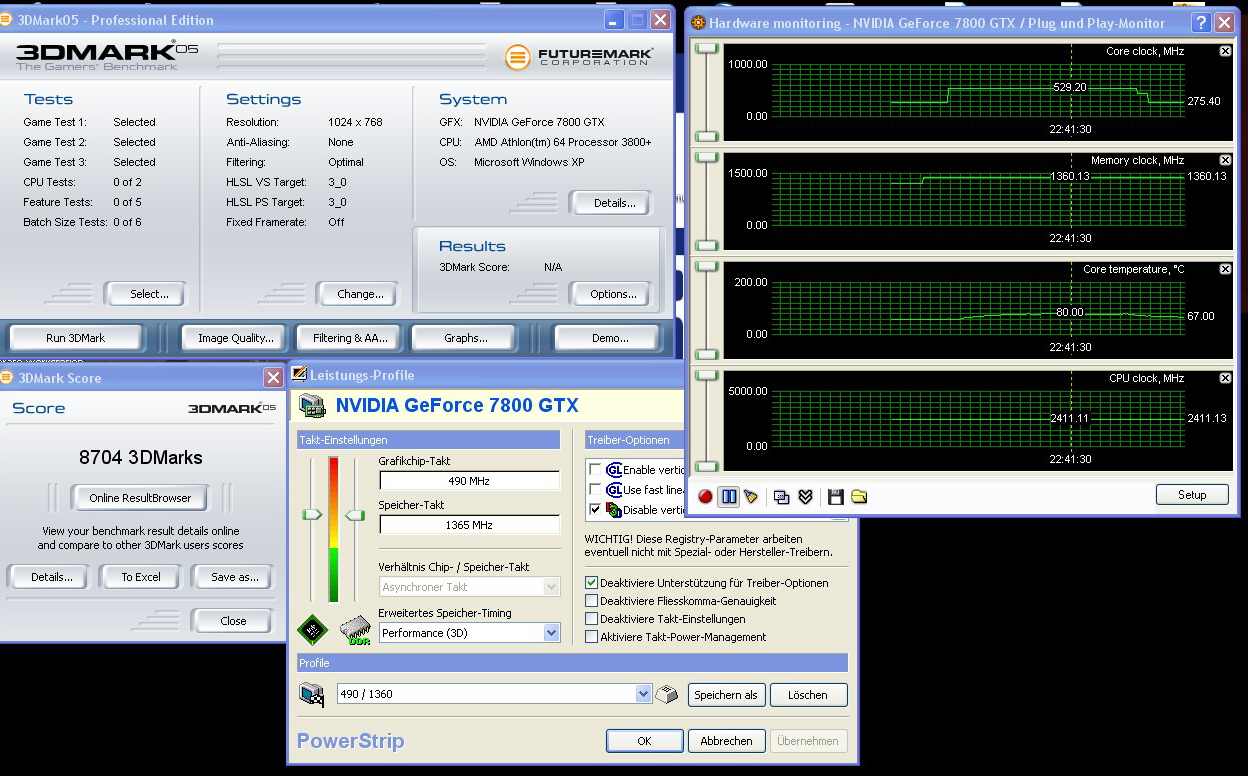The width and height of the screenshot is (1248, 776).
Task: Enable the 'Use fast line...' OpenGL checkbox
Action: coord(596,490)
